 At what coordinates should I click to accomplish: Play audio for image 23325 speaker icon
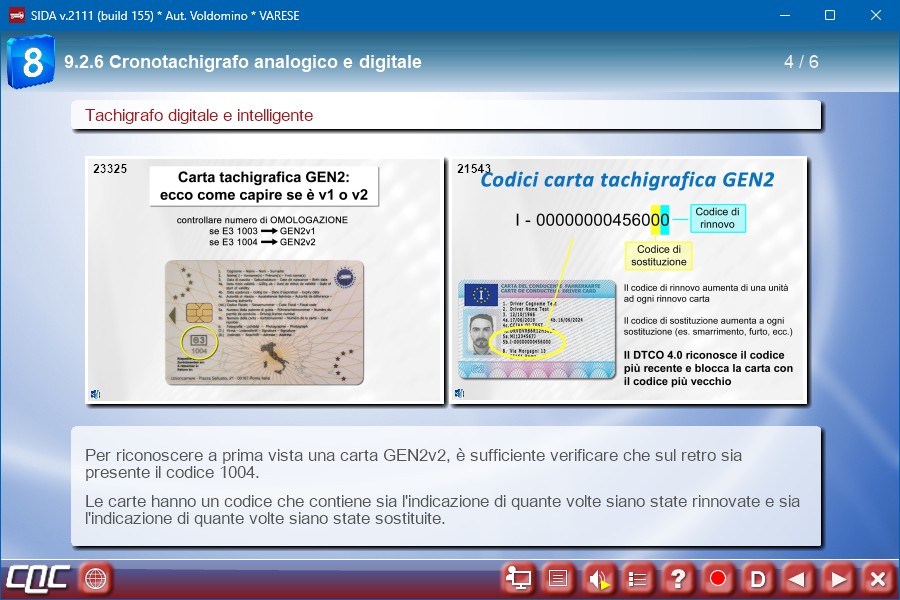click(96, 394)
